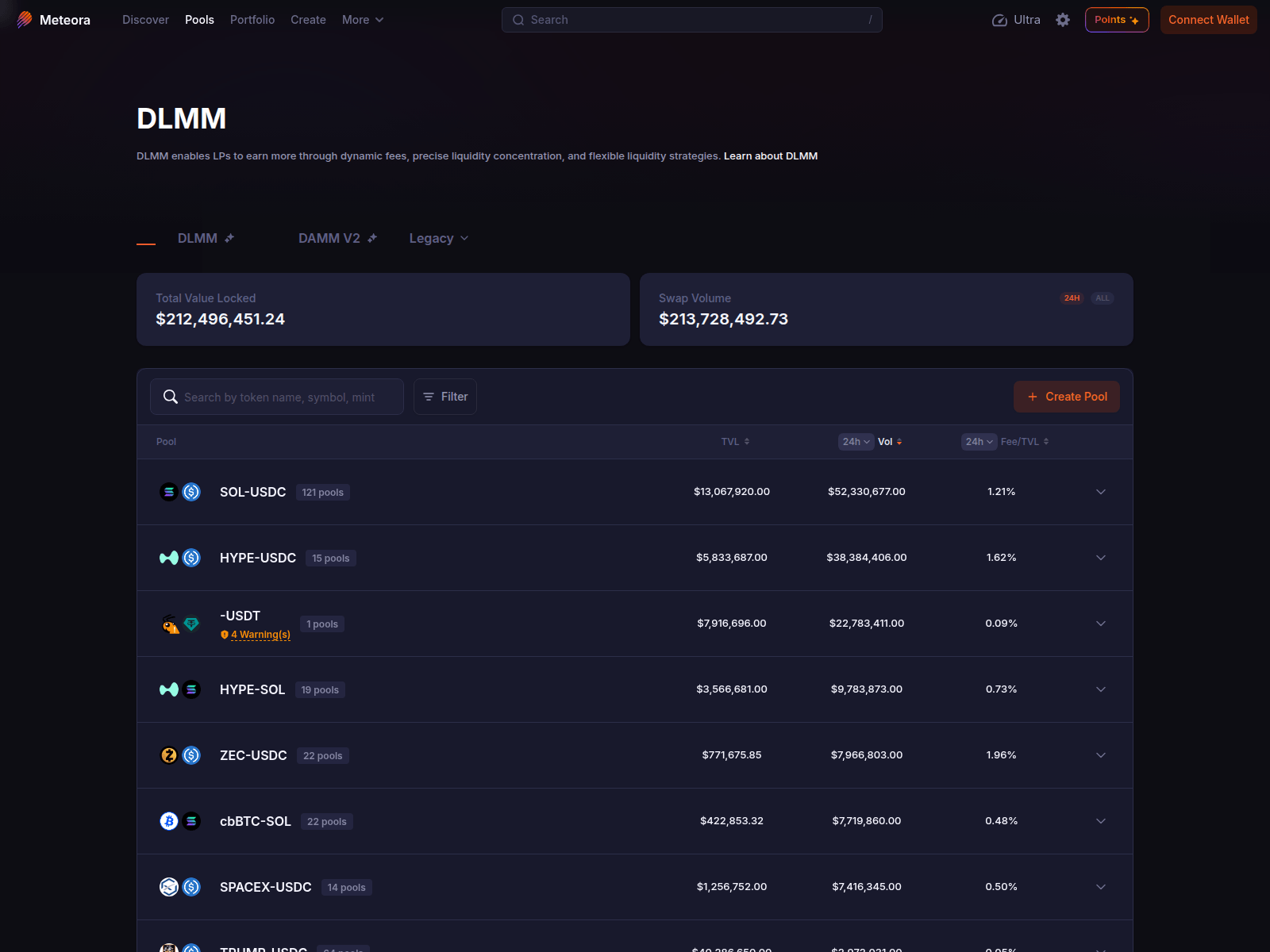Expand the ZEC-USDC pool row
Image resolution: width=1270 pixels, height=952 pixels.
1101,755
